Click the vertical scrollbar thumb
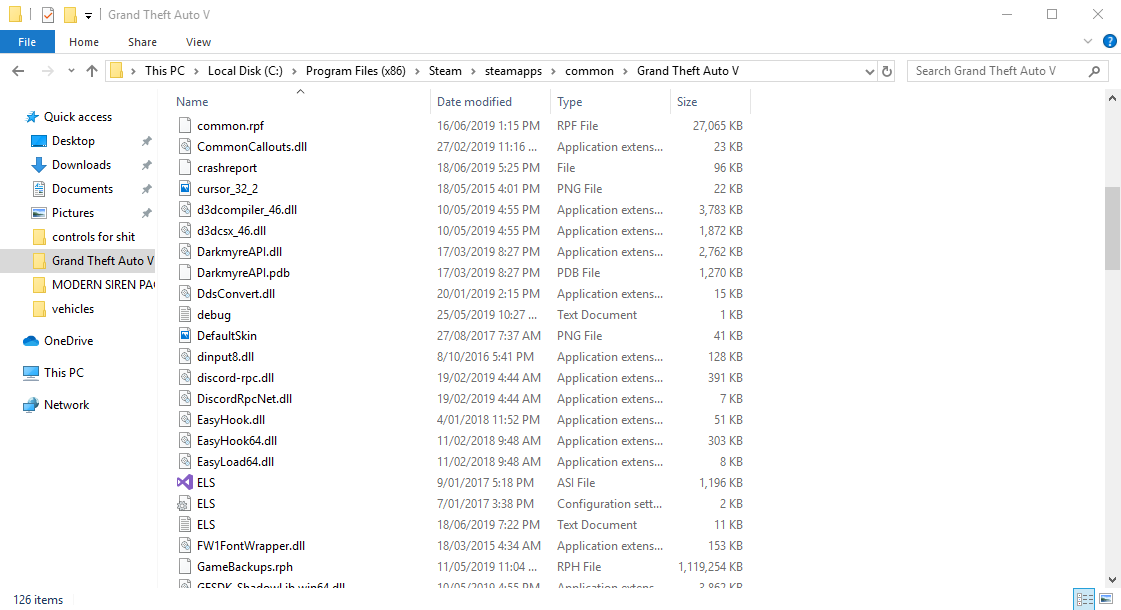Viewport: 1121px width, 610px height. [1112, 228]
